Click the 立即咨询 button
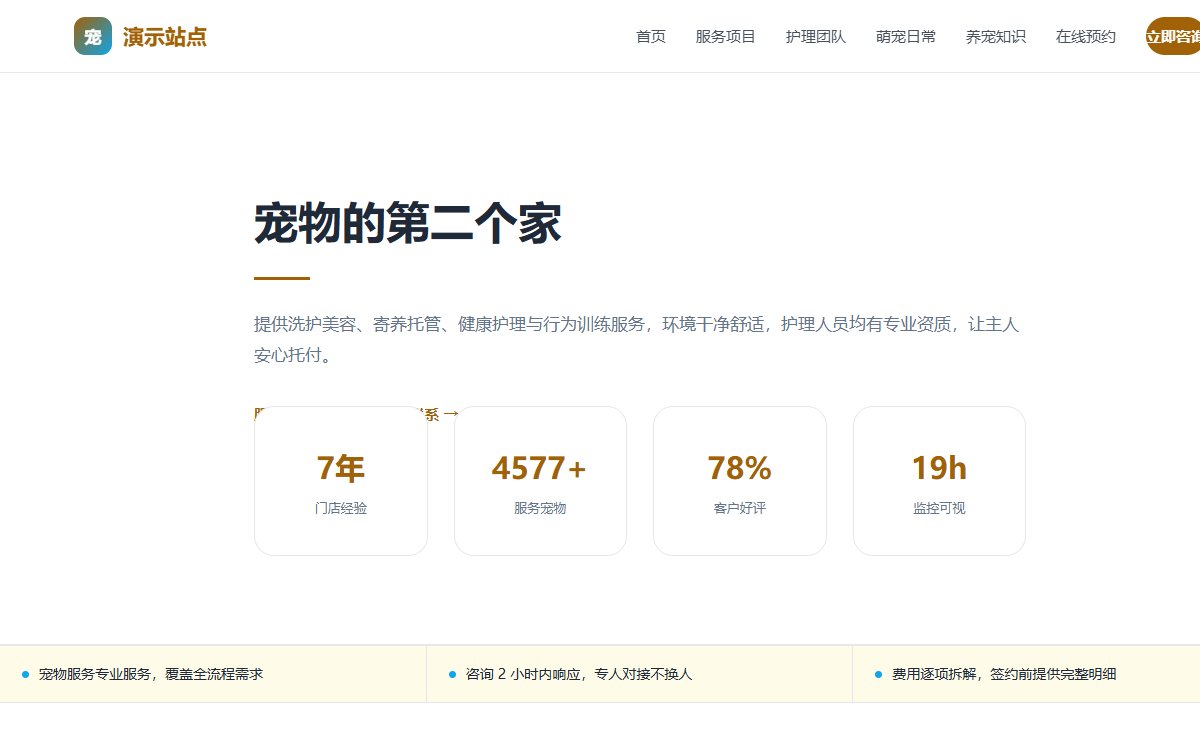This screenshot has width=1200, height=750. [x=1173, y=37]
